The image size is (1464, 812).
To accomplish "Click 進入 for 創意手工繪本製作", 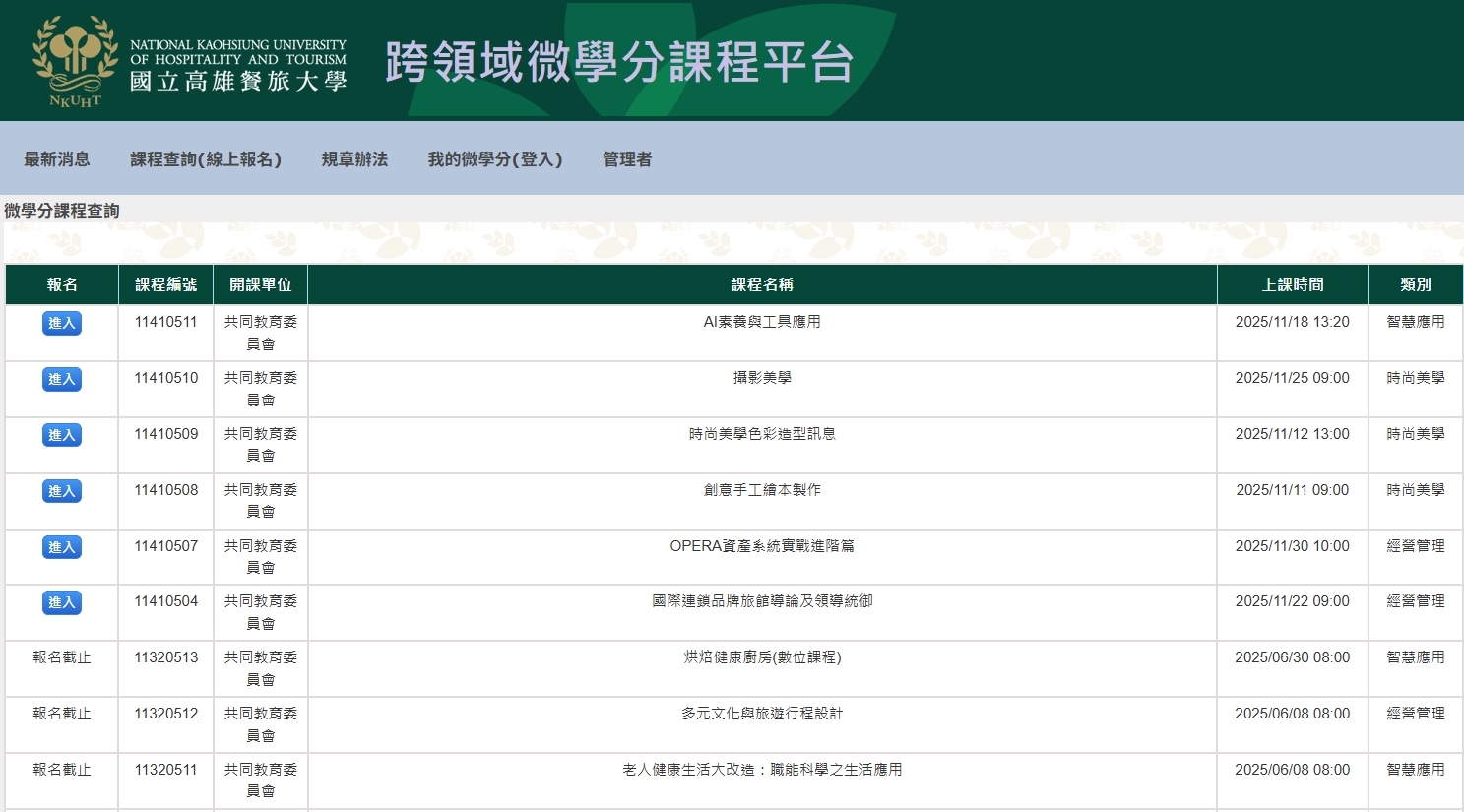I will (62, 491).
